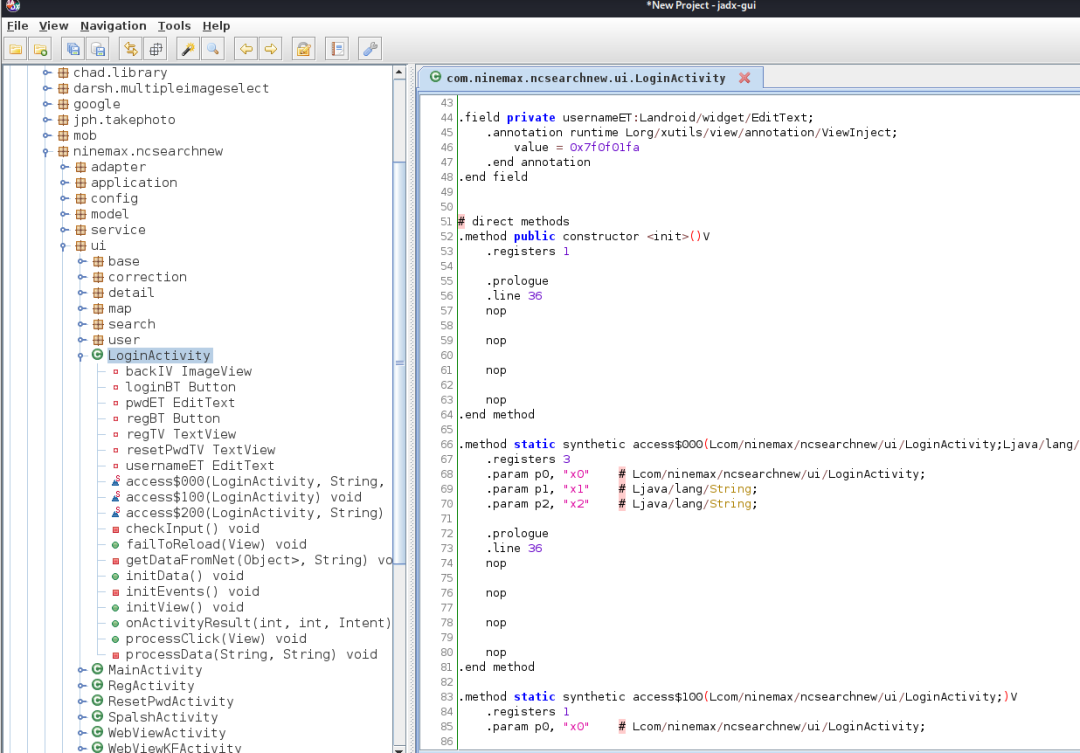Viewport: 1080px width, 753px height.
Task: Select the RegActivity class in tree
Action: pyautogui.click(x=150, y=686)
